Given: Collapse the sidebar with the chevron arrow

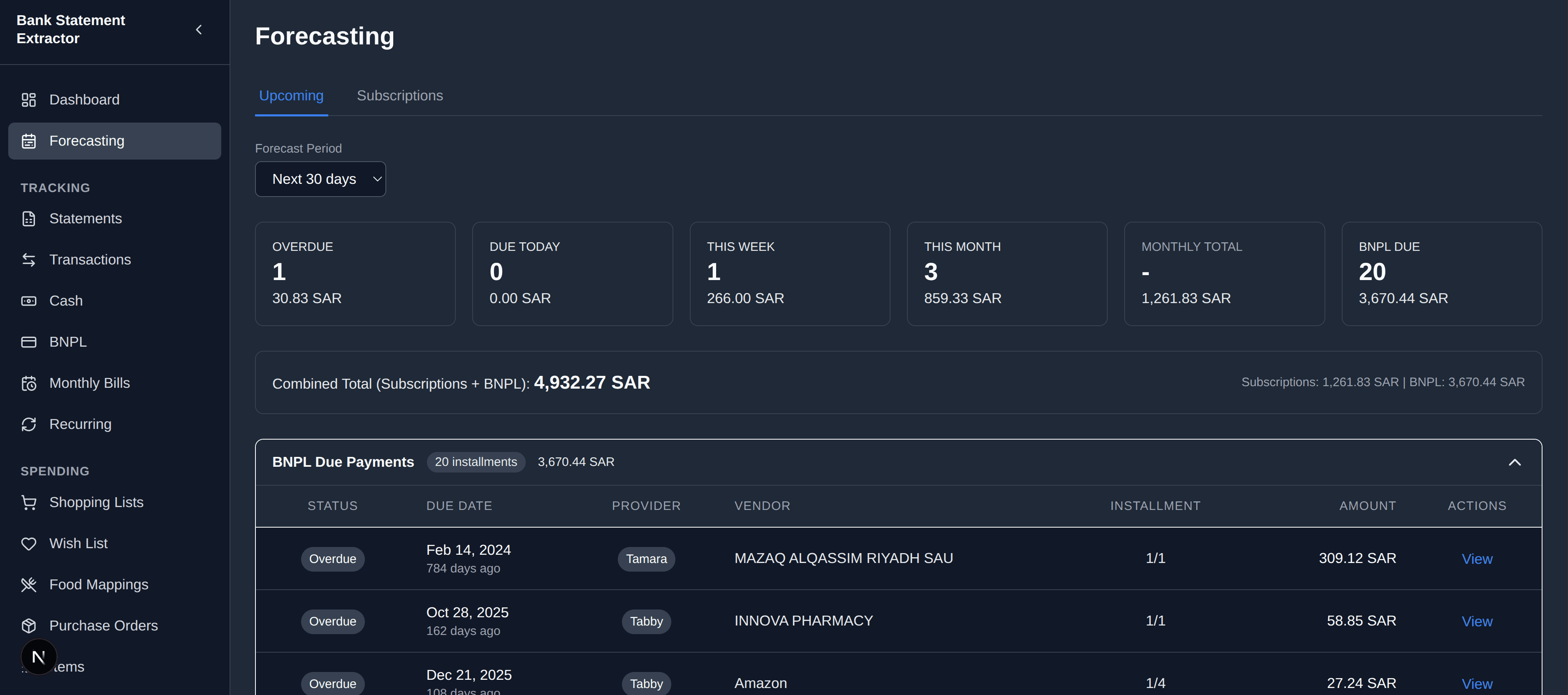Looking at the screenshot, I should point(198,29).
